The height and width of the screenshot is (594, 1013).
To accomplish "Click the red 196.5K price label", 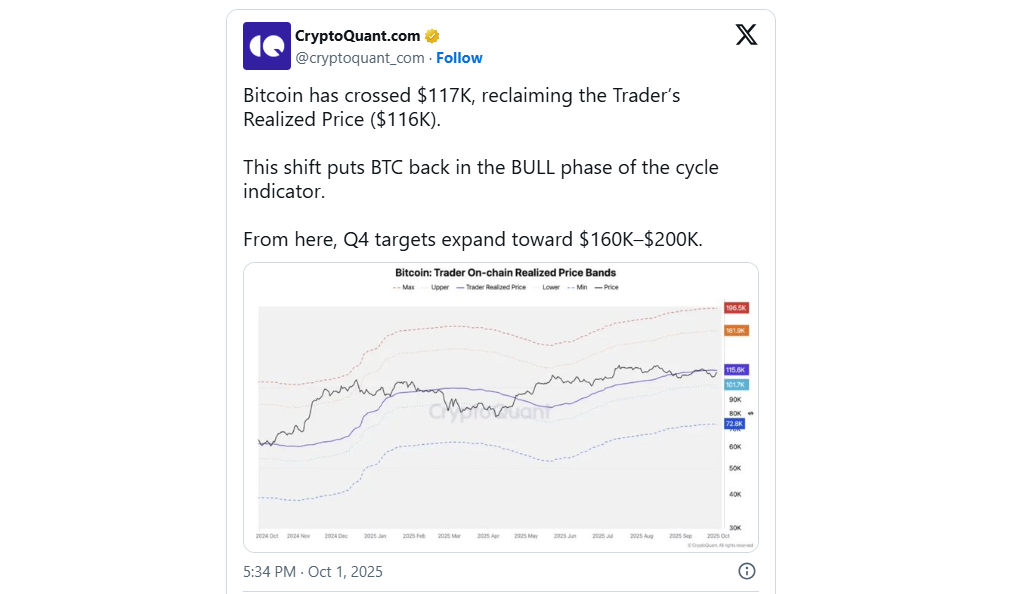I will click(x=735, y=308).
